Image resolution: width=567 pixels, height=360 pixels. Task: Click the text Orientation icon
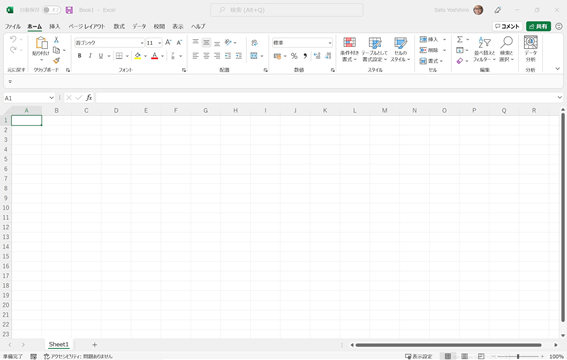pos(228,43)
